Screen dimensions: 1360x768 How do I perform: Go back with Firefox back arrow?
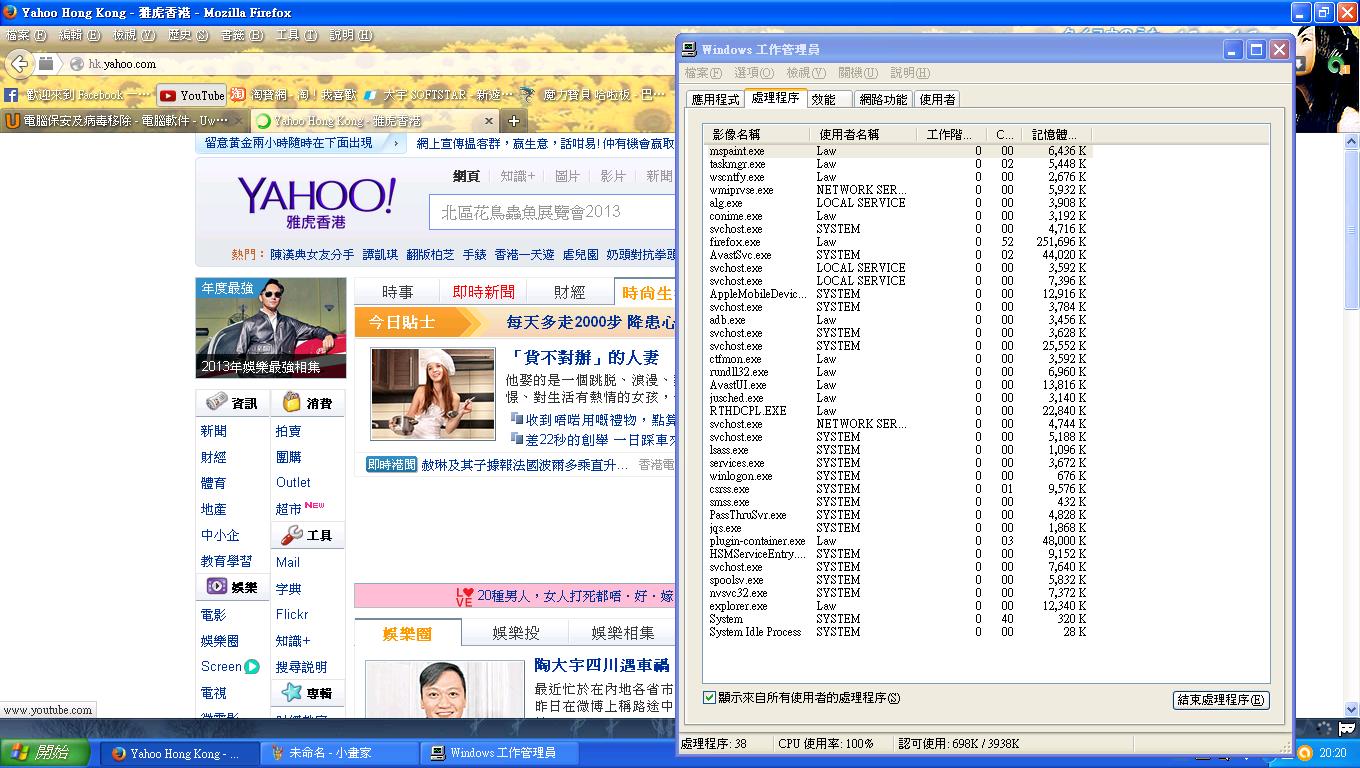tap(19, 64)
